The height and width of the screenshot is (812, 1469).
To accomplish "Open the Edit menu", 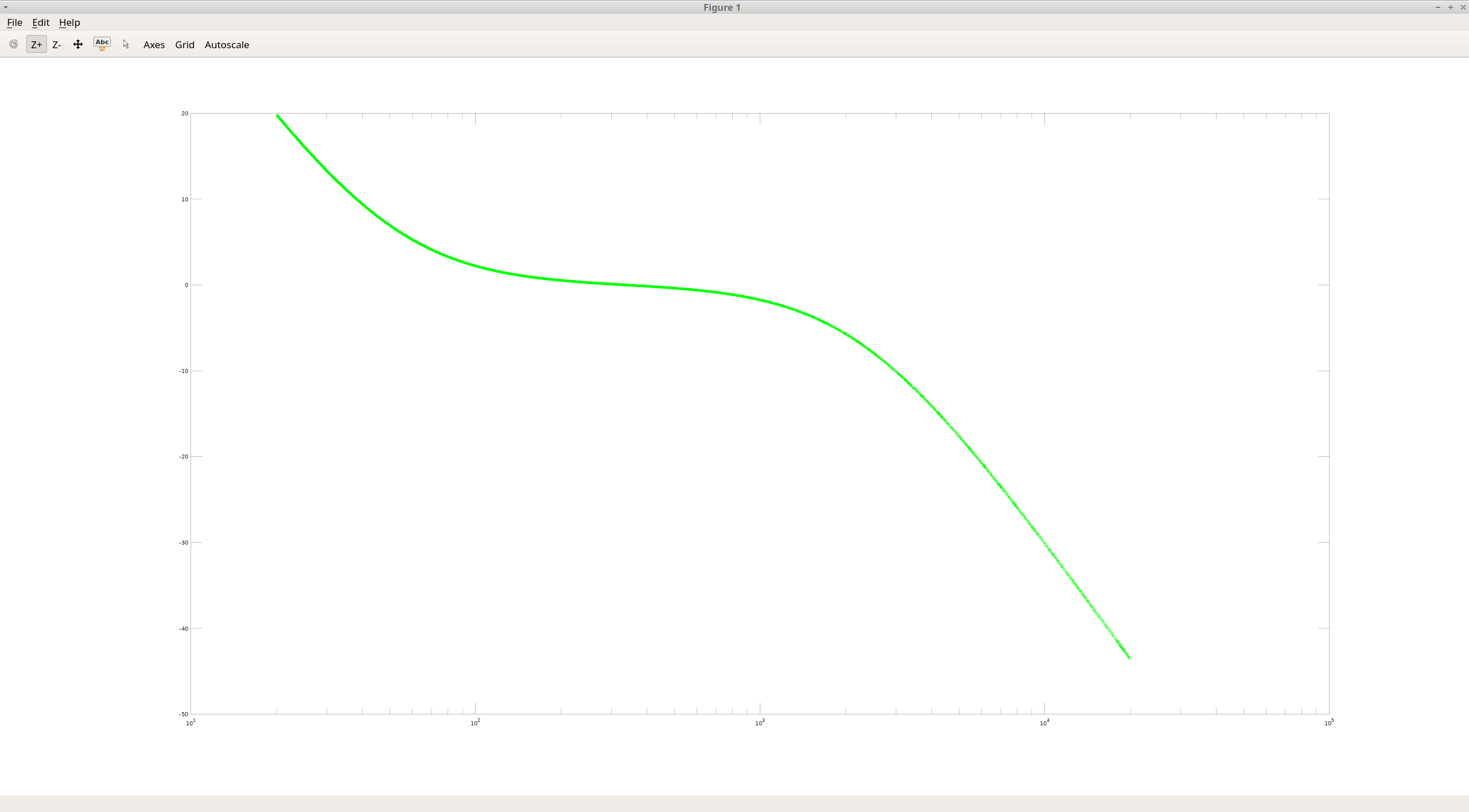I will pos(41,22).
